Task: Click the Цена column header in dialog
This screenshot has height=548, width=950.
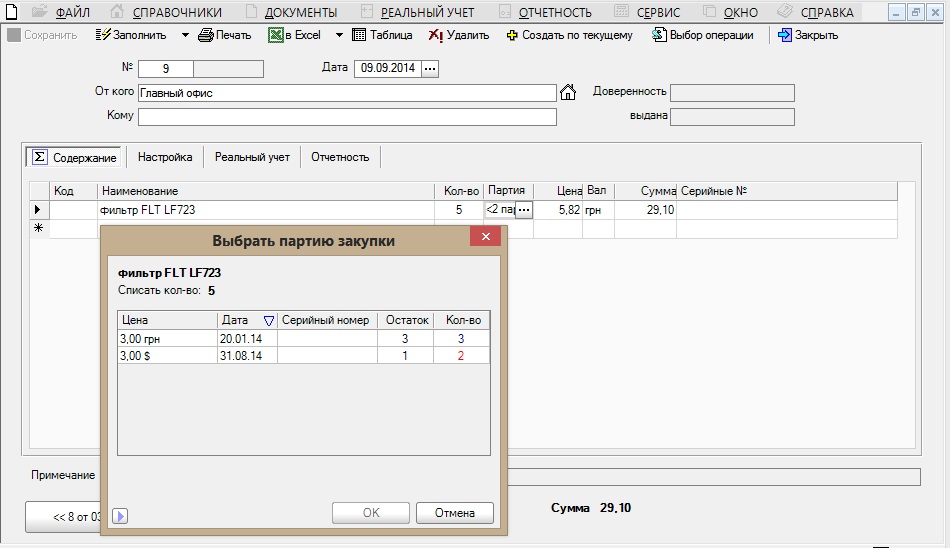Action: click(x=167, y=320)
